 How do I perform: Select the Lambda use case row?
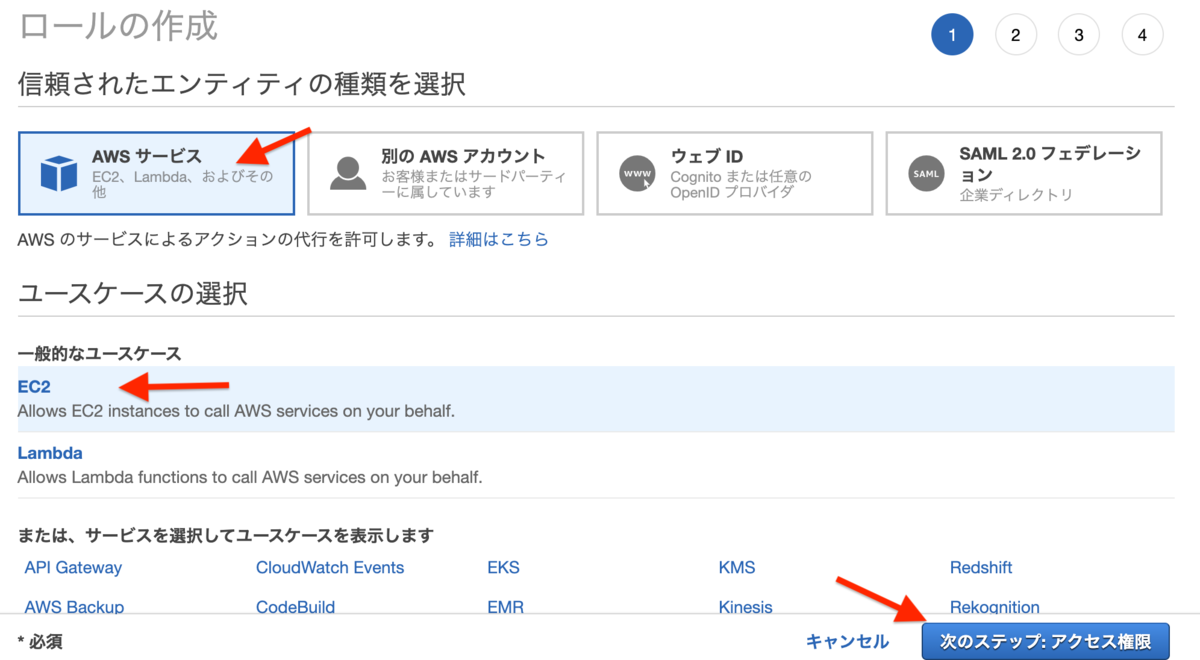tap(596, 465)
